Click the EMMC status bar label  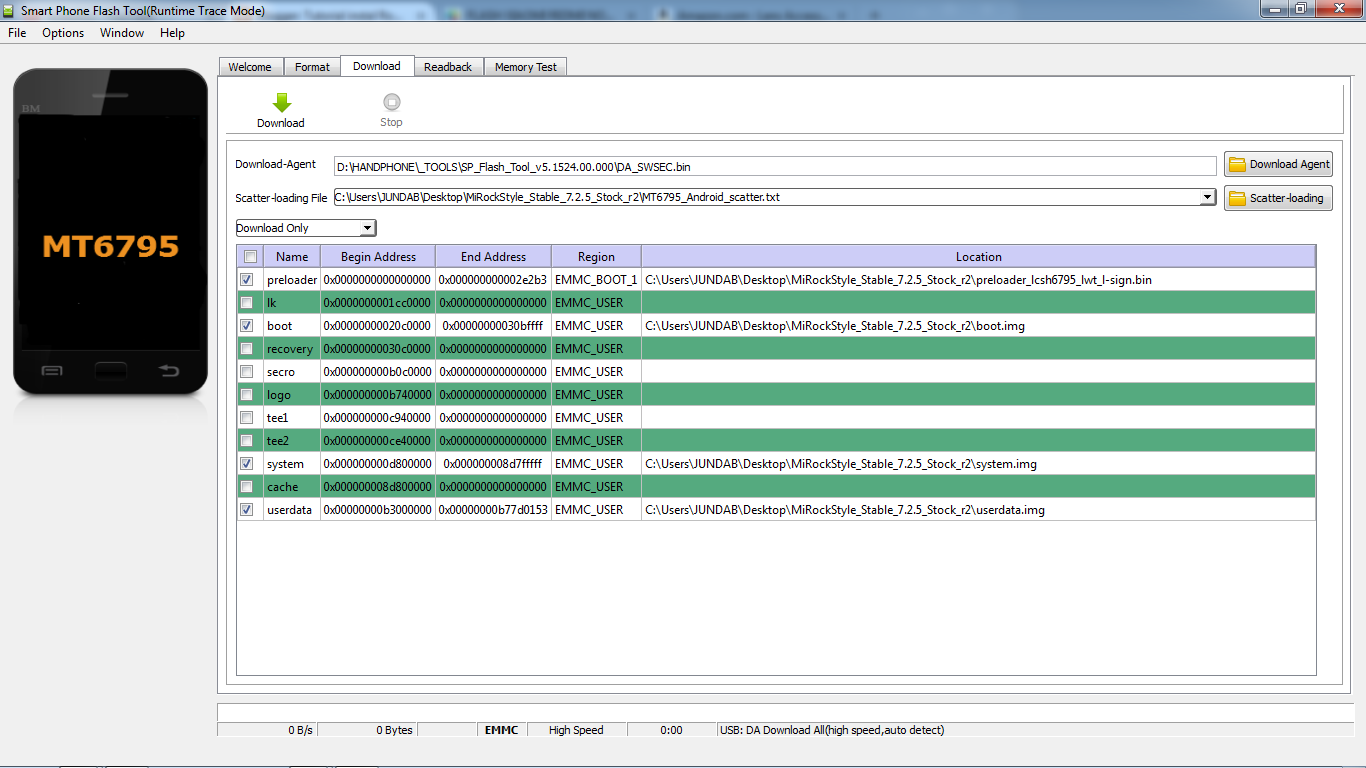pyautogui.click(x=501, y=730)
